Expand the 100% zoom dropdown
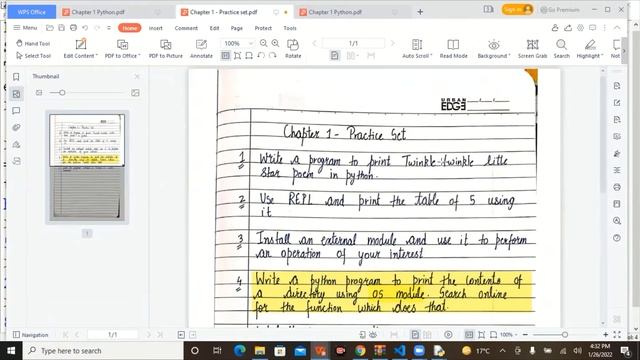The image size is (640, 360). [x=251, y=43]
